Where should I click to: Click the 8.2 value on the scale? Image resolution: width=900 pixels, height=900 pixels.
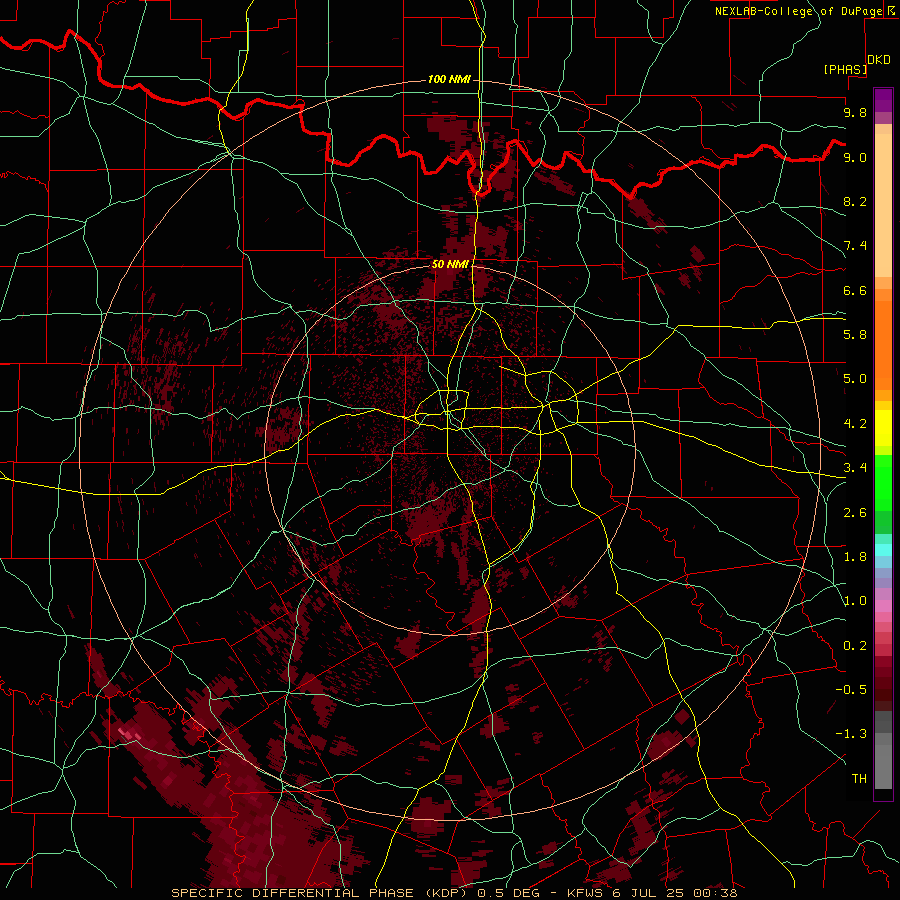pyautogui.click(x=855, y=201)
